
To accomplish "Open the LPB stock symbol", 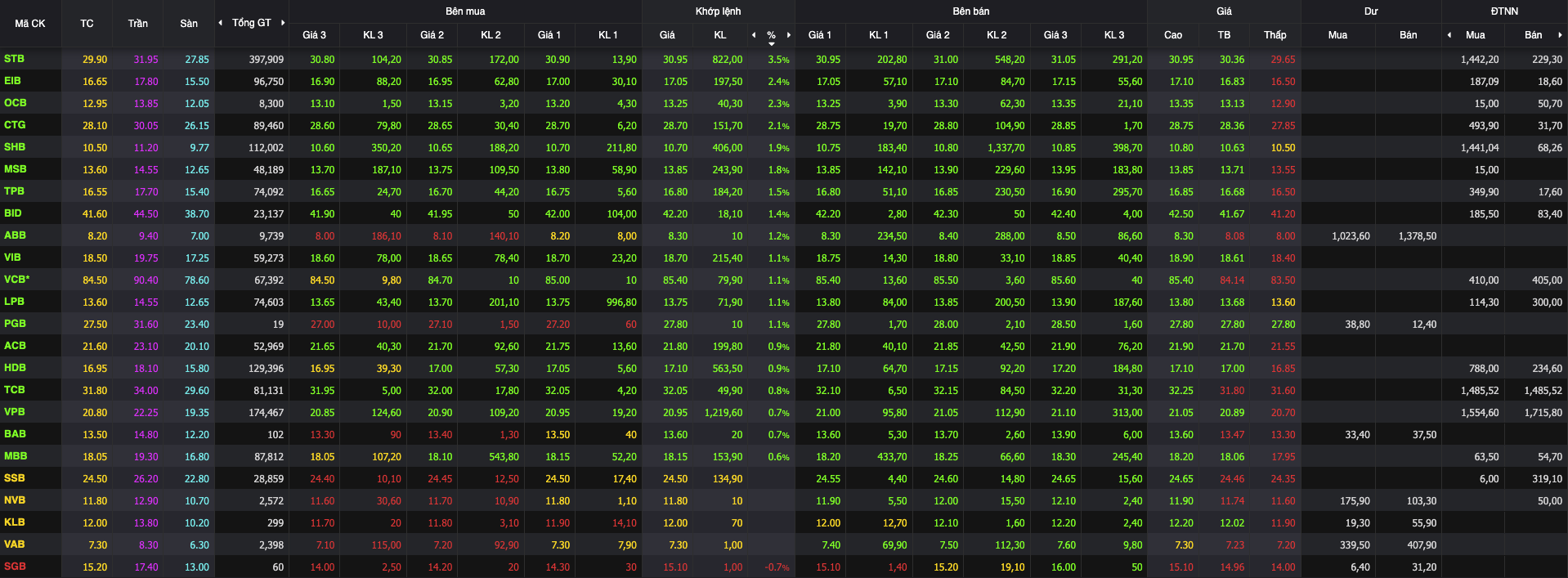I will (x=14, y=302).
